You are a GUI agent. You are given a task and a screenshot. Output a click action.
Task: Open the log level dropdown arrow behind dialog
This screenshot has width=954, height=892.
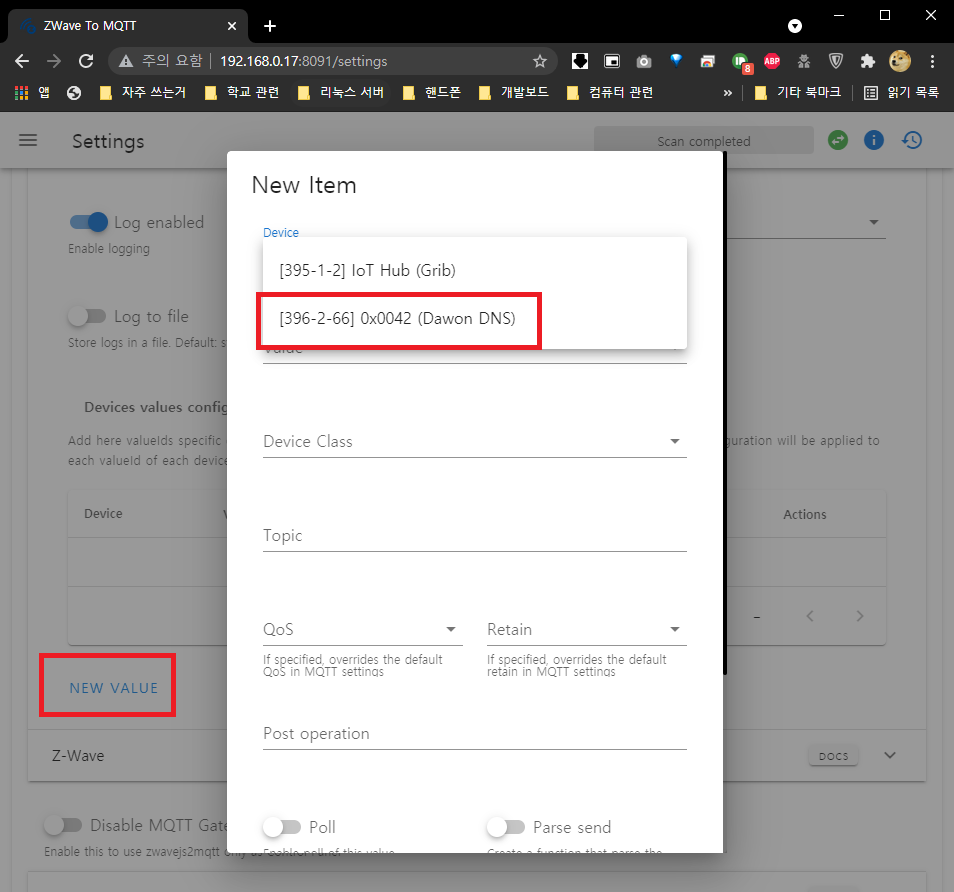874,222
